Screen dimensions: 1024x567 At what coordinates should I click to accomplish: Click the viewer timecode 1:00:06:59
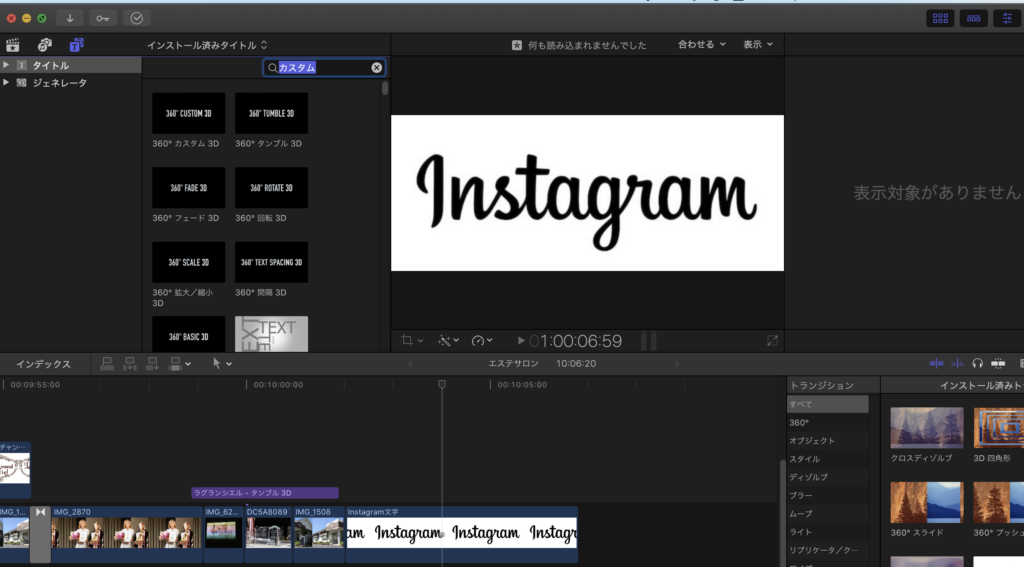[x=576, y=341]
